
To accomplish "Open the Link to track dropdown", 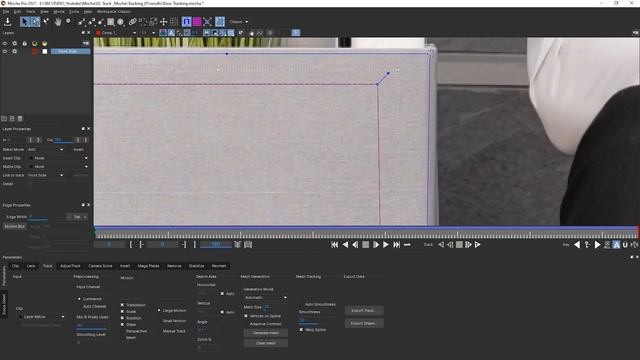I will pyautogui.click(x=45, y=175).
